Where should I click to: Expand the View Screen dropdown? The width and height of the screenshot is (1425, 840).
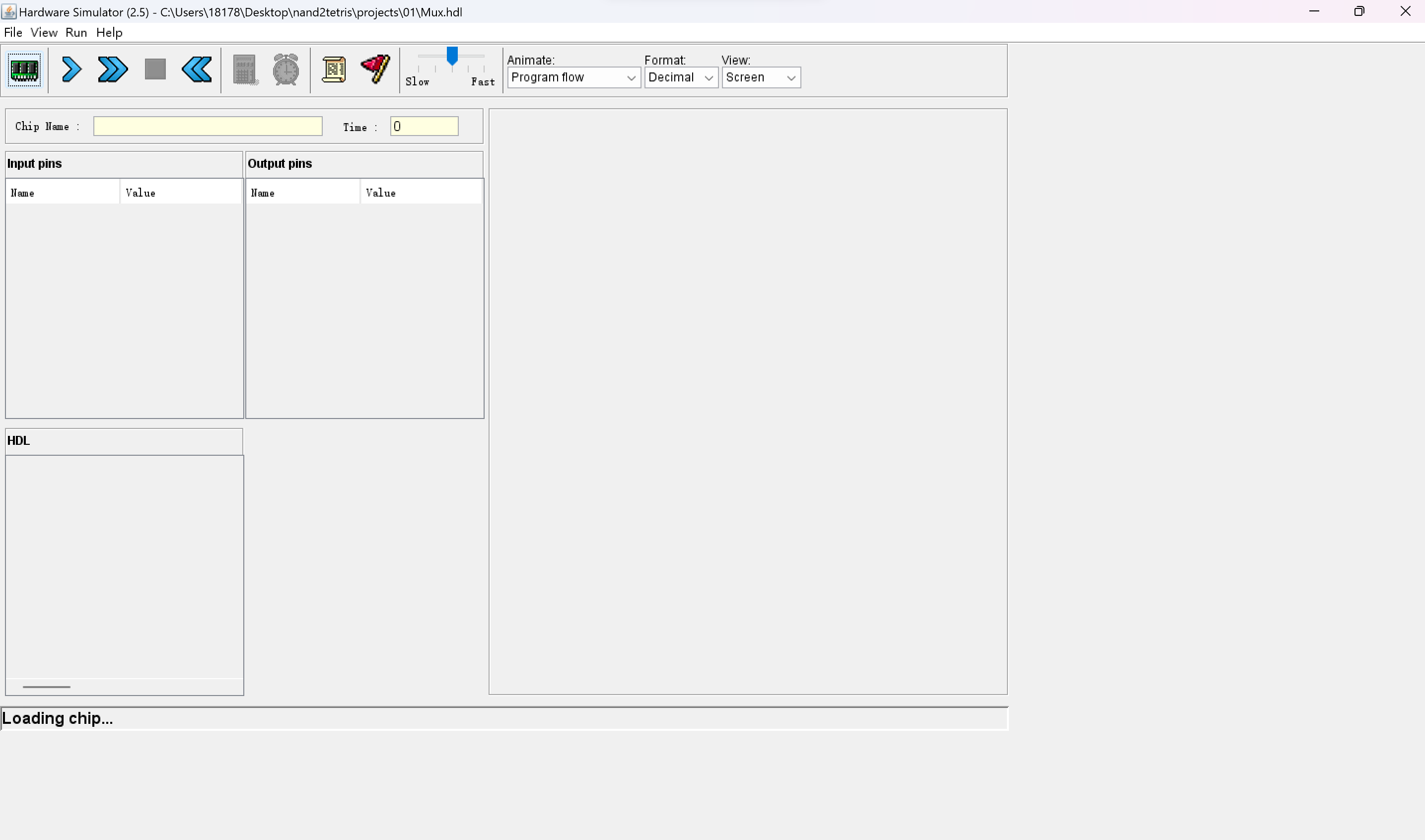761,77
